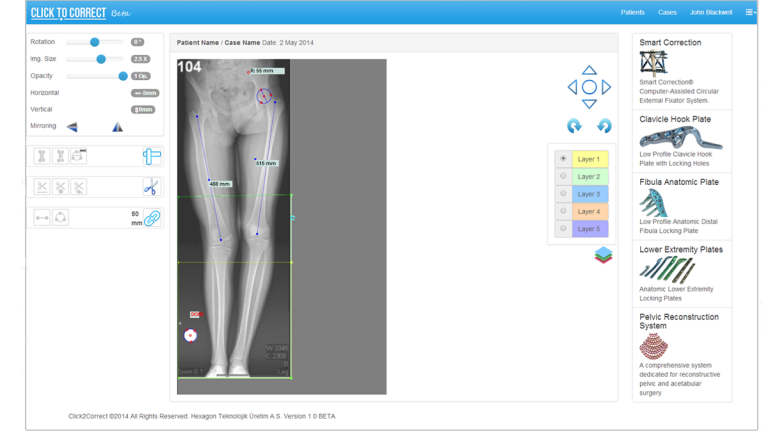Click the Rotation slider handle
Image resolution: width=768 pixels, height=432 pixels.
[x=95, y=42]
